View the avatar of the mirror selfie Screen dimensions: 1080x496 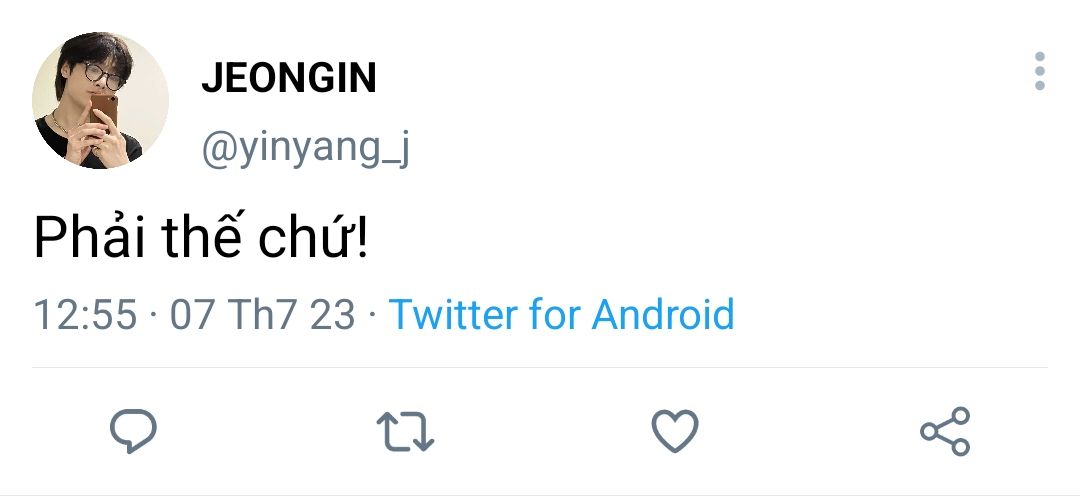coord(100,100)
